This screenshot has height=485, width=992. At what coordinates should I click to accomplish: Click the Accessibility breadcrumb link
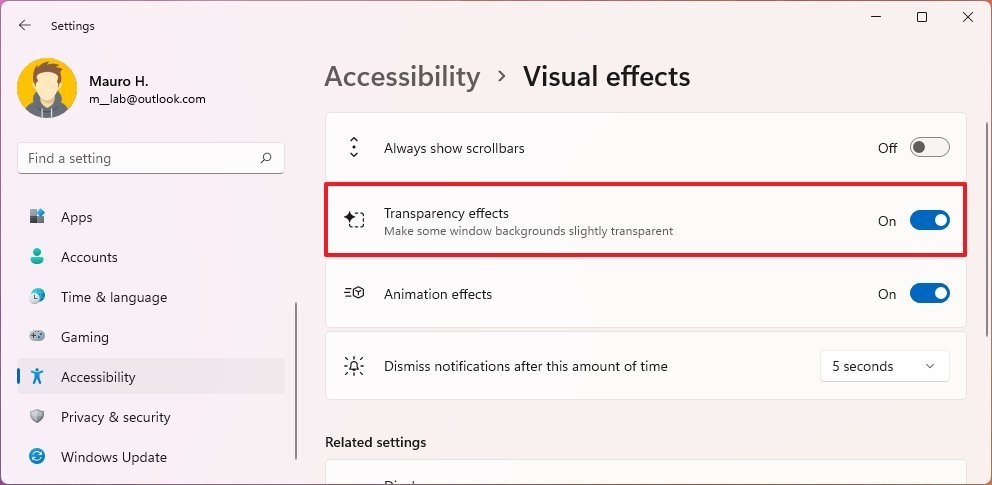402,77
